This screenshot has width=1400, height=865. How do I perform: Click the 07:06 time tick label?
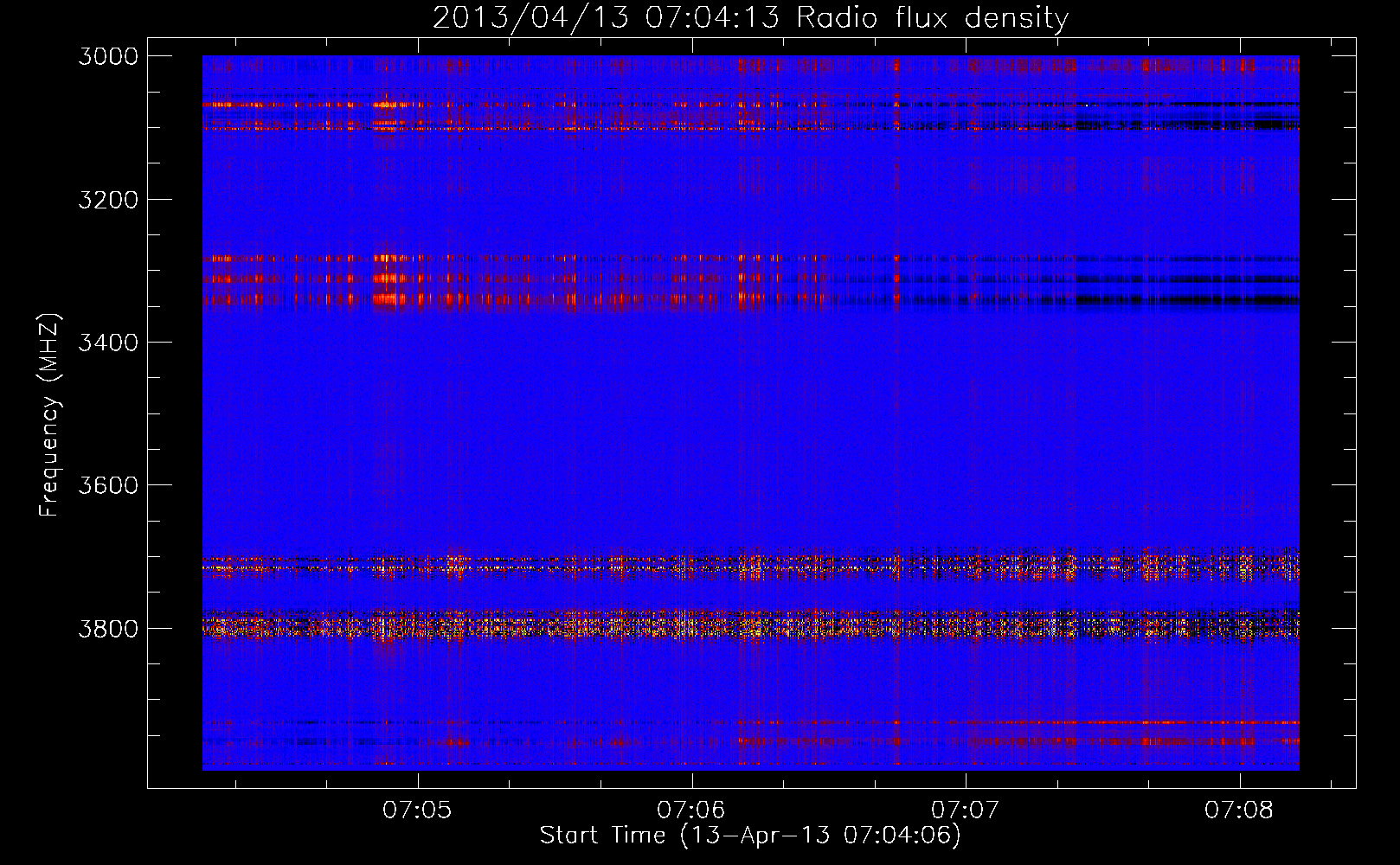click(690, 810)
